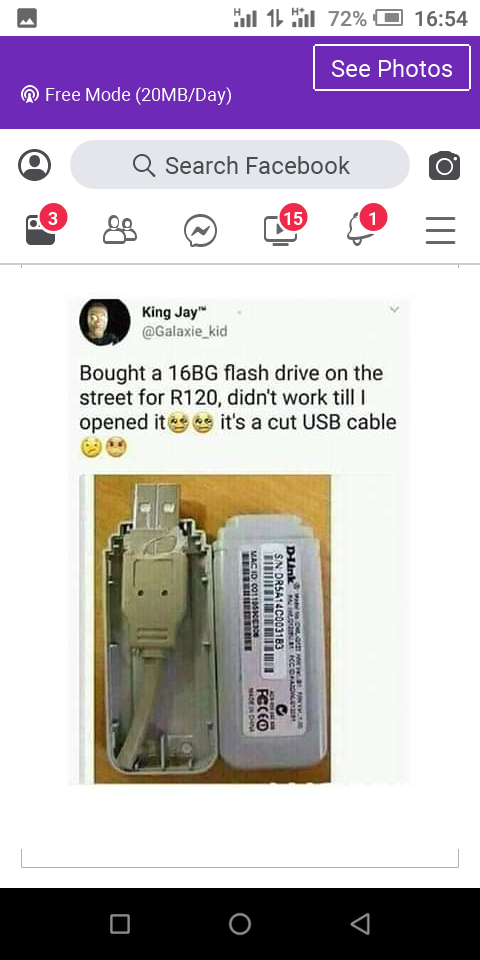Open the Friends tab icon
480x960 pixels.
[119, 230]
